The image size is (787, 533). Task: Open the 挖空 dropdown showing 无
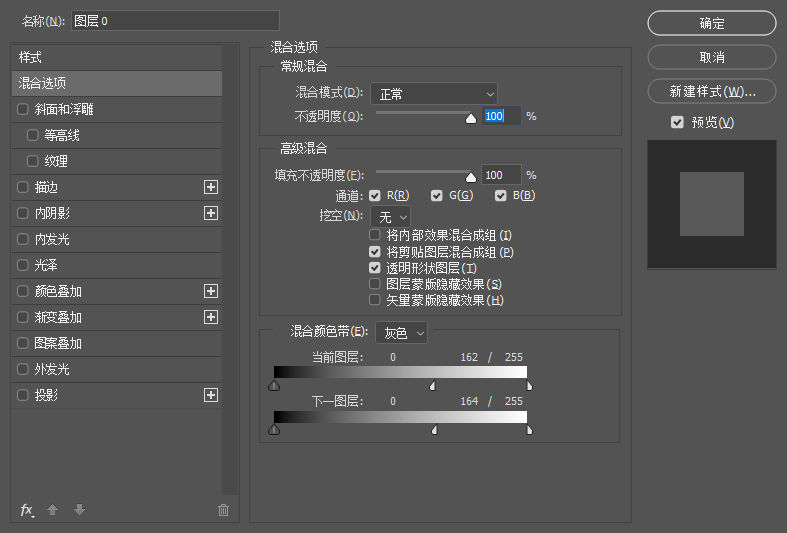tap(390, 217)
